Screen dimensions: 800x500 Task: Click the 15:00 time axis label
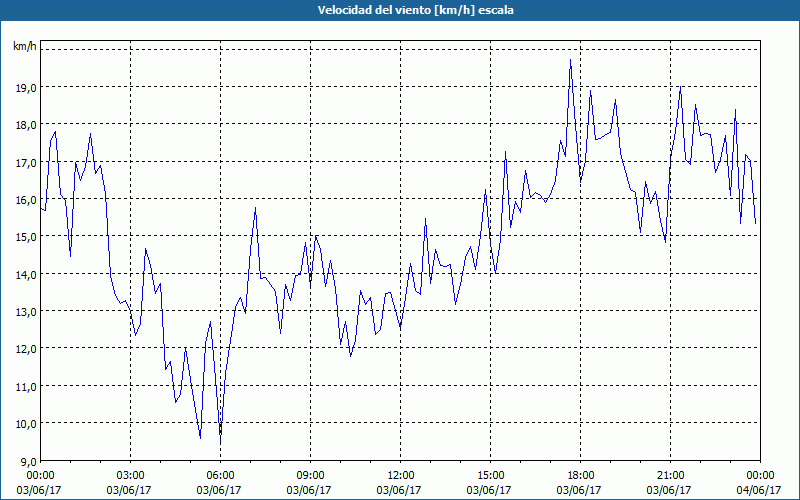(x=490, y=476)
